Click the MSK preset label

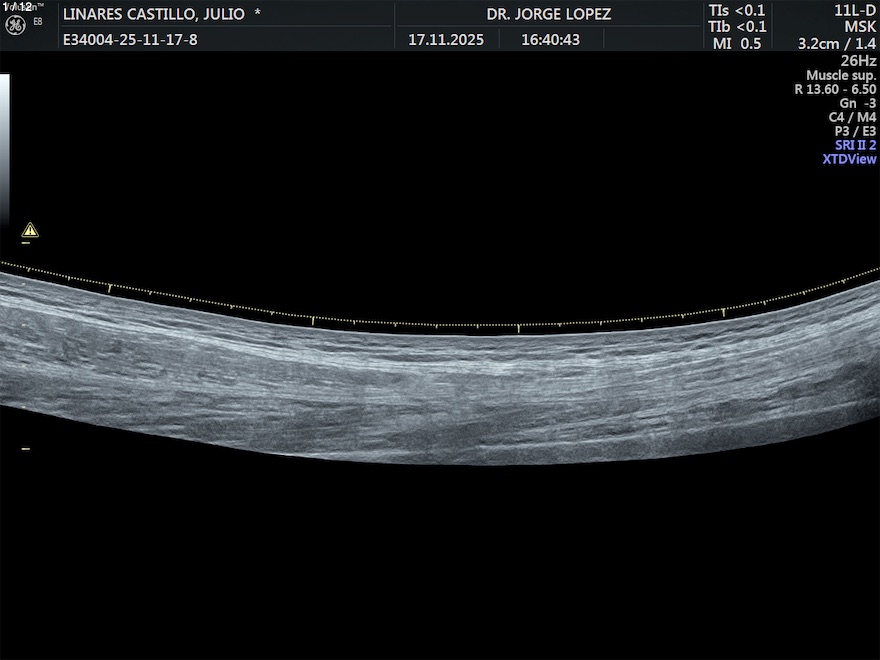[860, 27]
